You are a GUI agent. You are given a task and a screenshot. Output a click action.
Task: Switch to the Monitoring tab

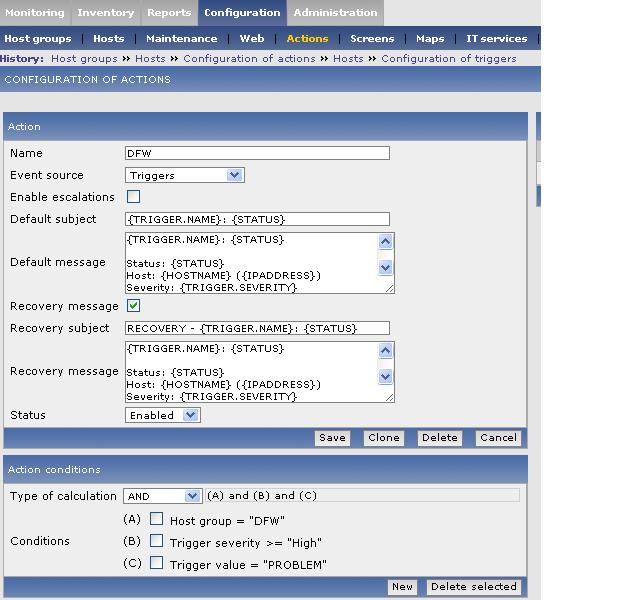pos(35,13)
